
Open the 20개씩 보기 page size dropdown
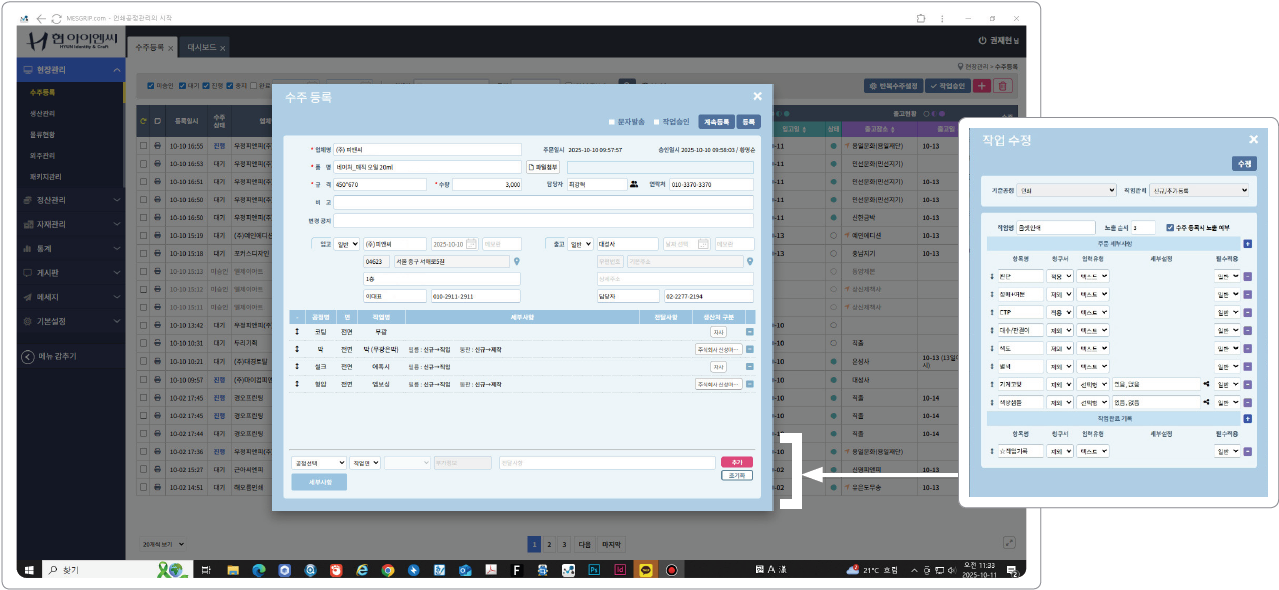point(164,545)
